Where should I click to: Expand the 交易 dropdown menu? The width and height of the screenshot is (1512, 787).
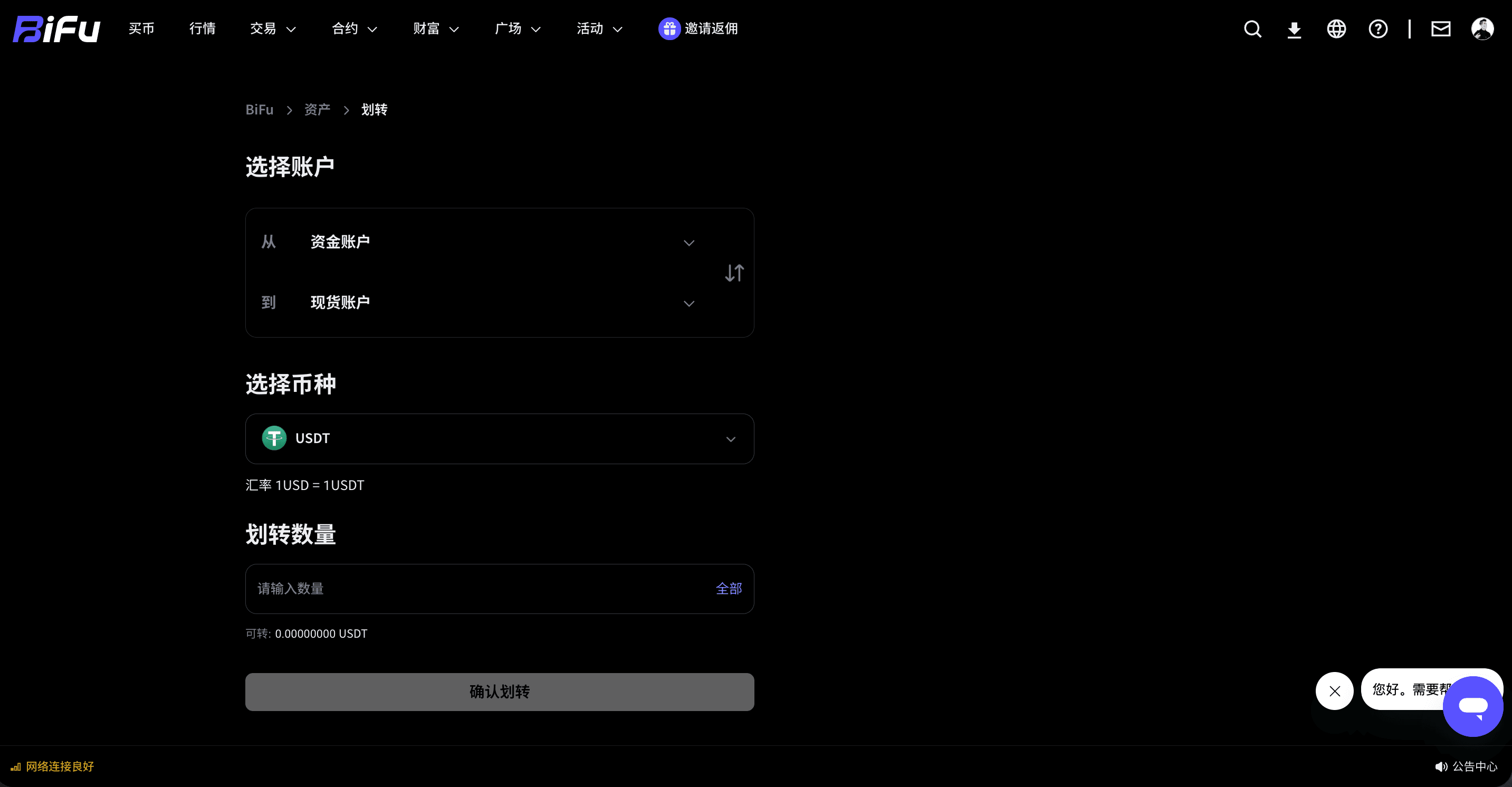(273, 29)
